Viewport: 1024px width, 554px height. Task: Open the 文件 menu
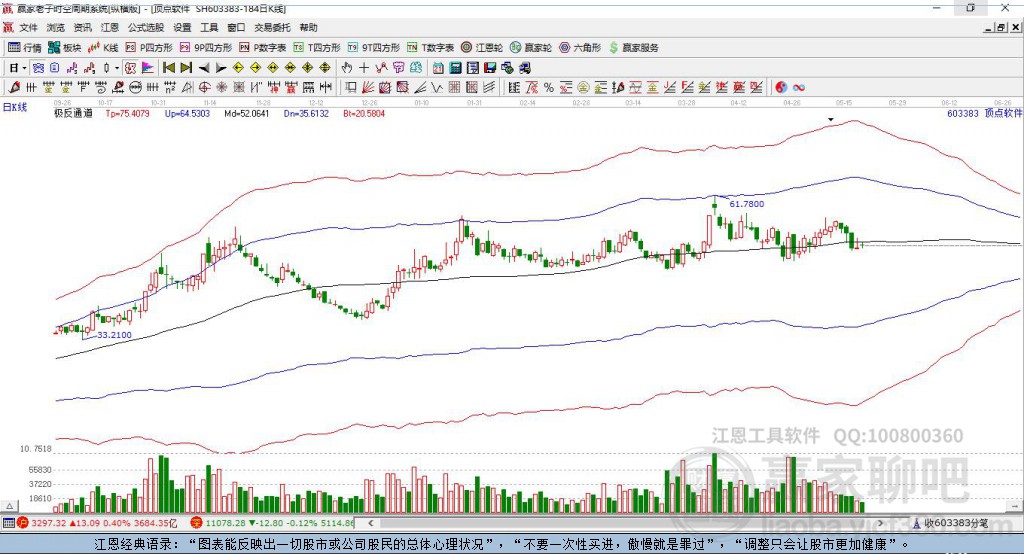click(28, 27)
